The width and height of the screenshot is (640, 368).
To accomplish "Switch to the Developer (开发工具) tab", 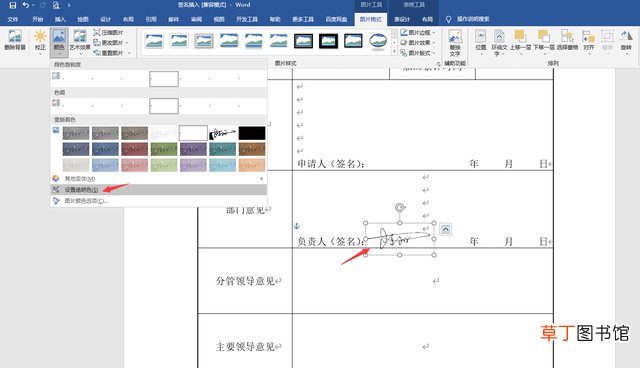I will point(247,19).
